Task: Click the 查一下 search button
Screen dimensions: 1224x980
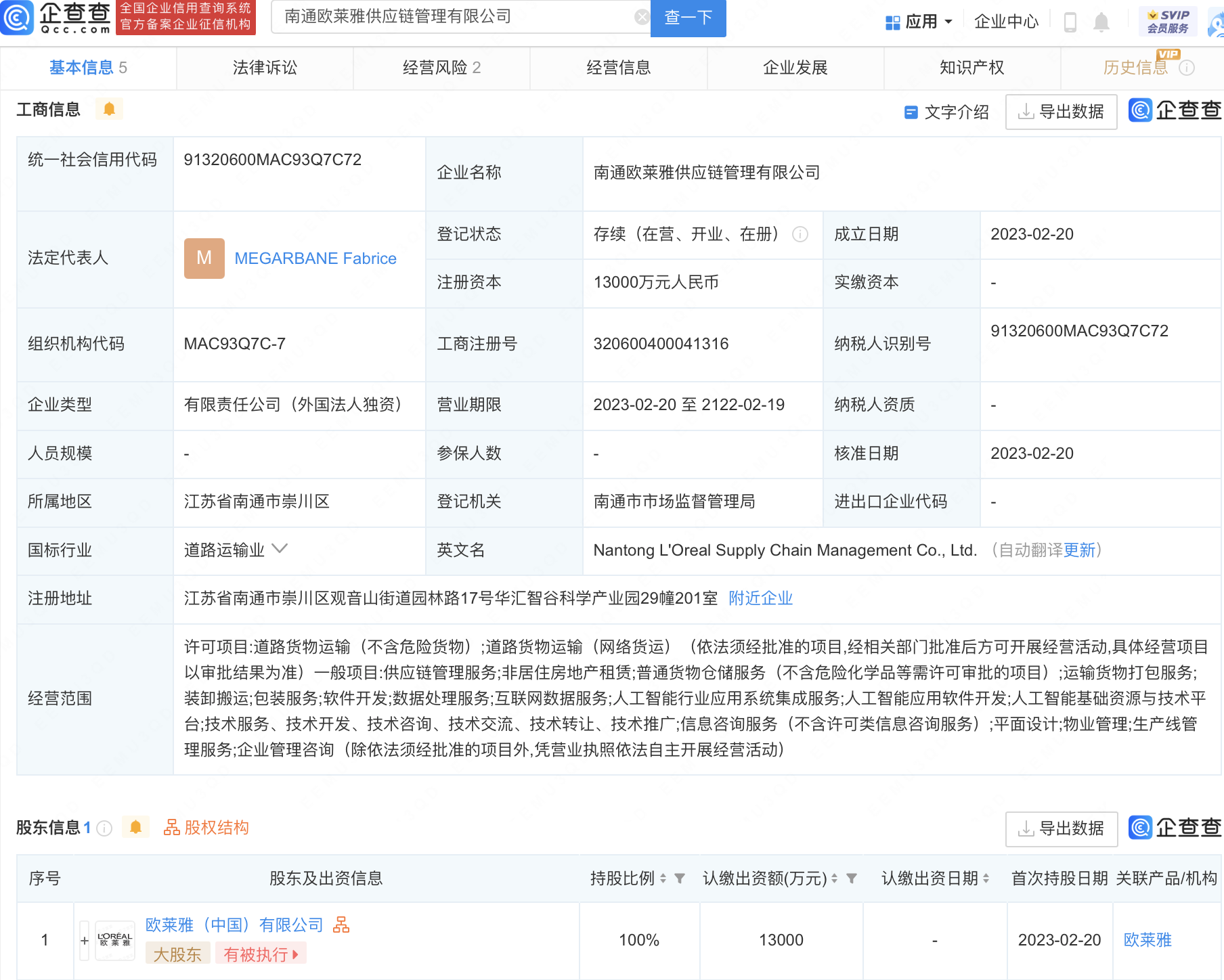Action: [x=688, y=18]
